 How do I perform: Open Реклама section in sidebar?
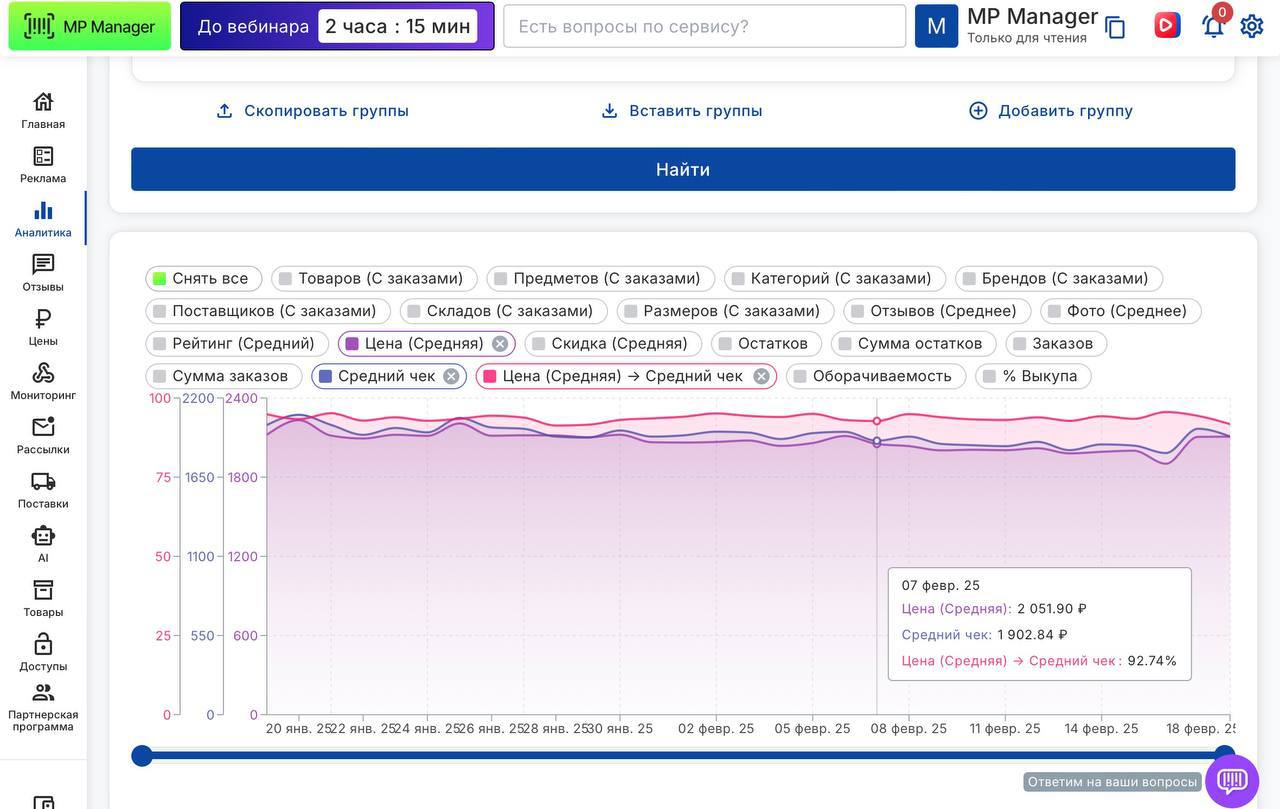pos(43,164)
